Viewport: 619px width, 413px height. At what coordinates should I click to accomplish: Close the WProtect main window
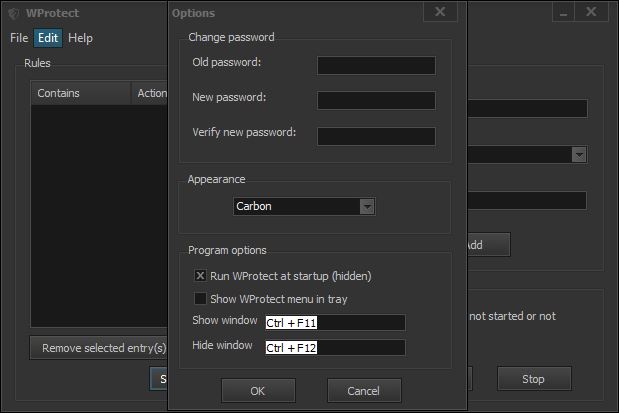click(591, 12)
